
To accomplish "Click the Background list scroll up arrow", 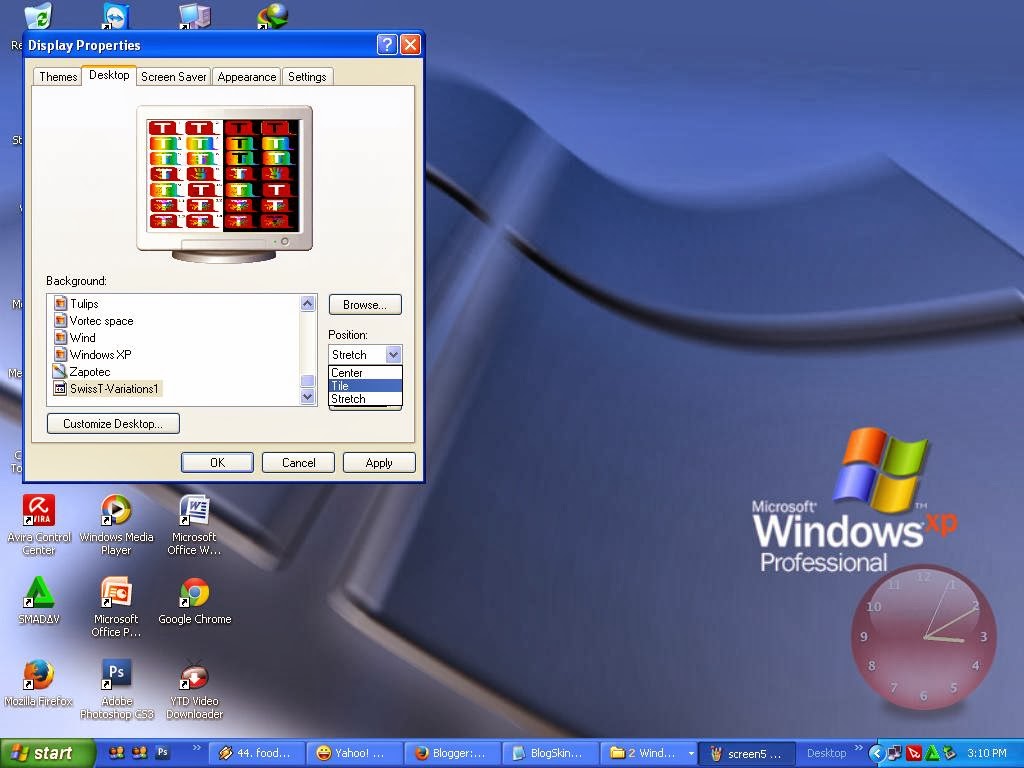I will (x=308, y=303).
